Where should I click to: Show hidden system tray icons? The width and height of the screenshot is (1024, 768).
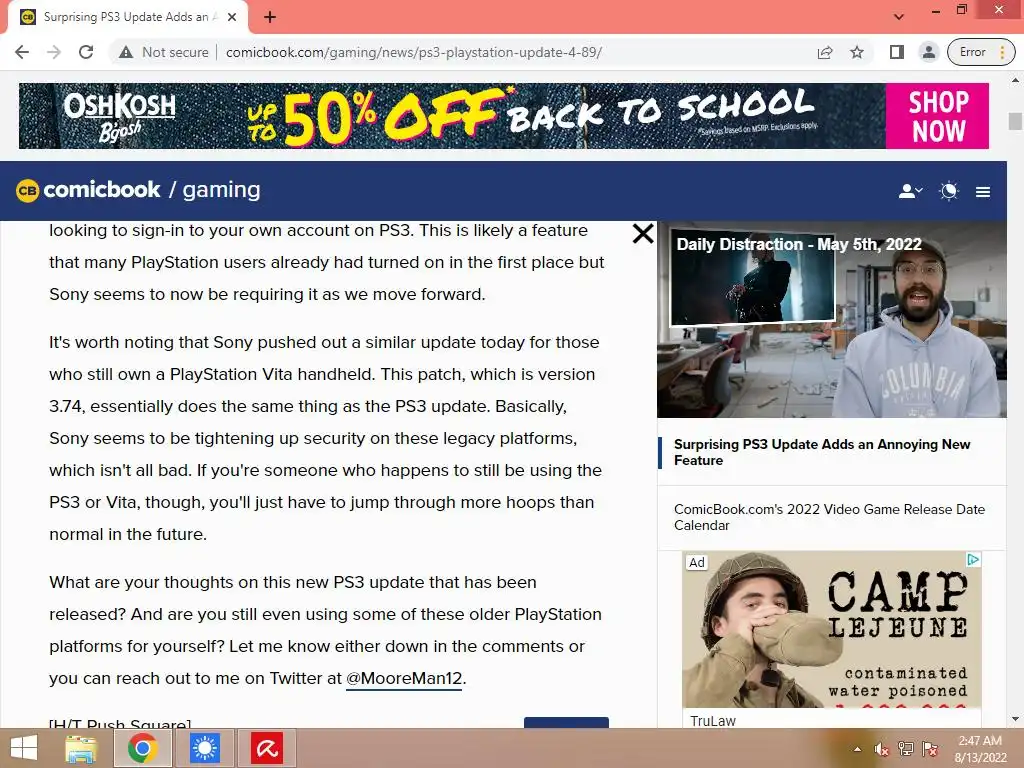point(857,749)
